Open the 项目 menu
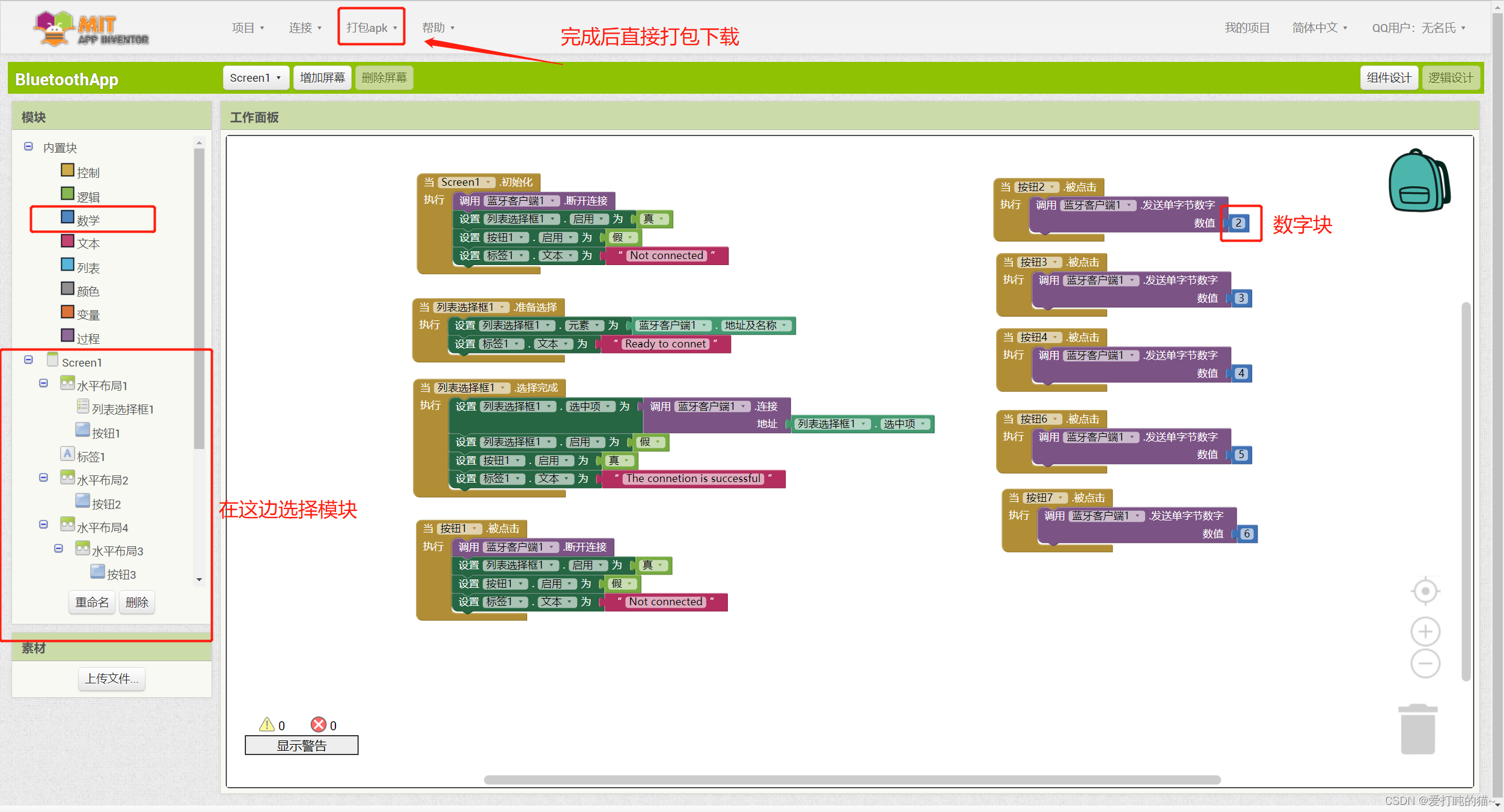 pyautogui.click(x=248, y=28)
